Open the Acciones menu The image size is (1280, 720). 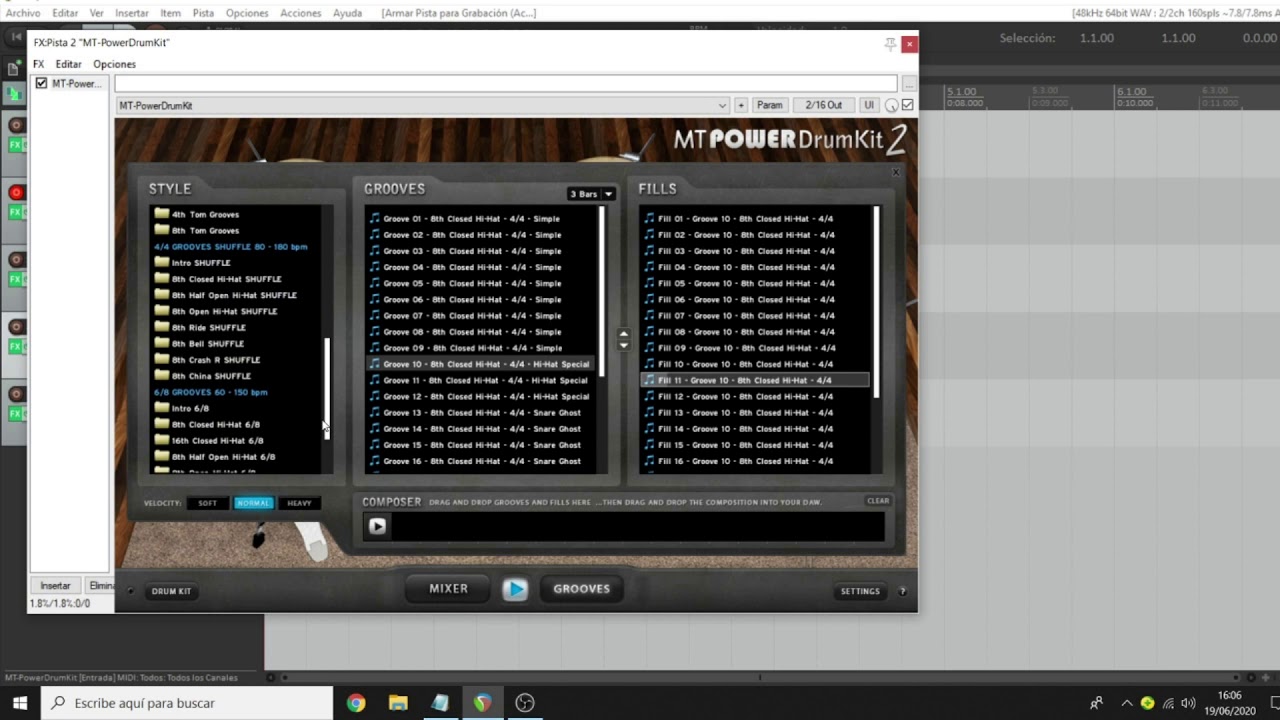pos(300,13)
